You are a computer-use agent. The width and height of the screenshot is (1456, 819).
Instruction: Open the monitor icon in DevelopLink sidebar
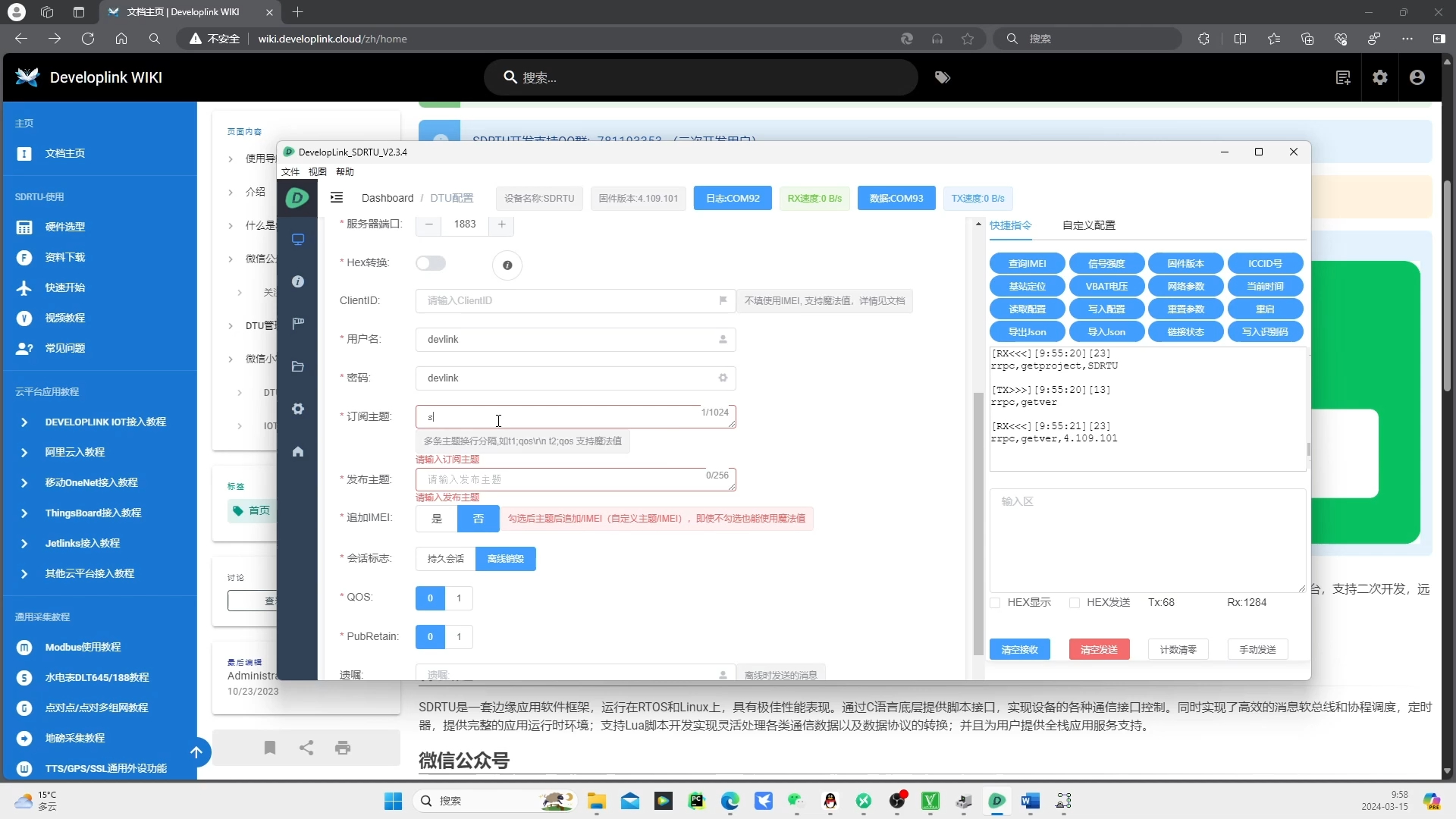point(298,240)
